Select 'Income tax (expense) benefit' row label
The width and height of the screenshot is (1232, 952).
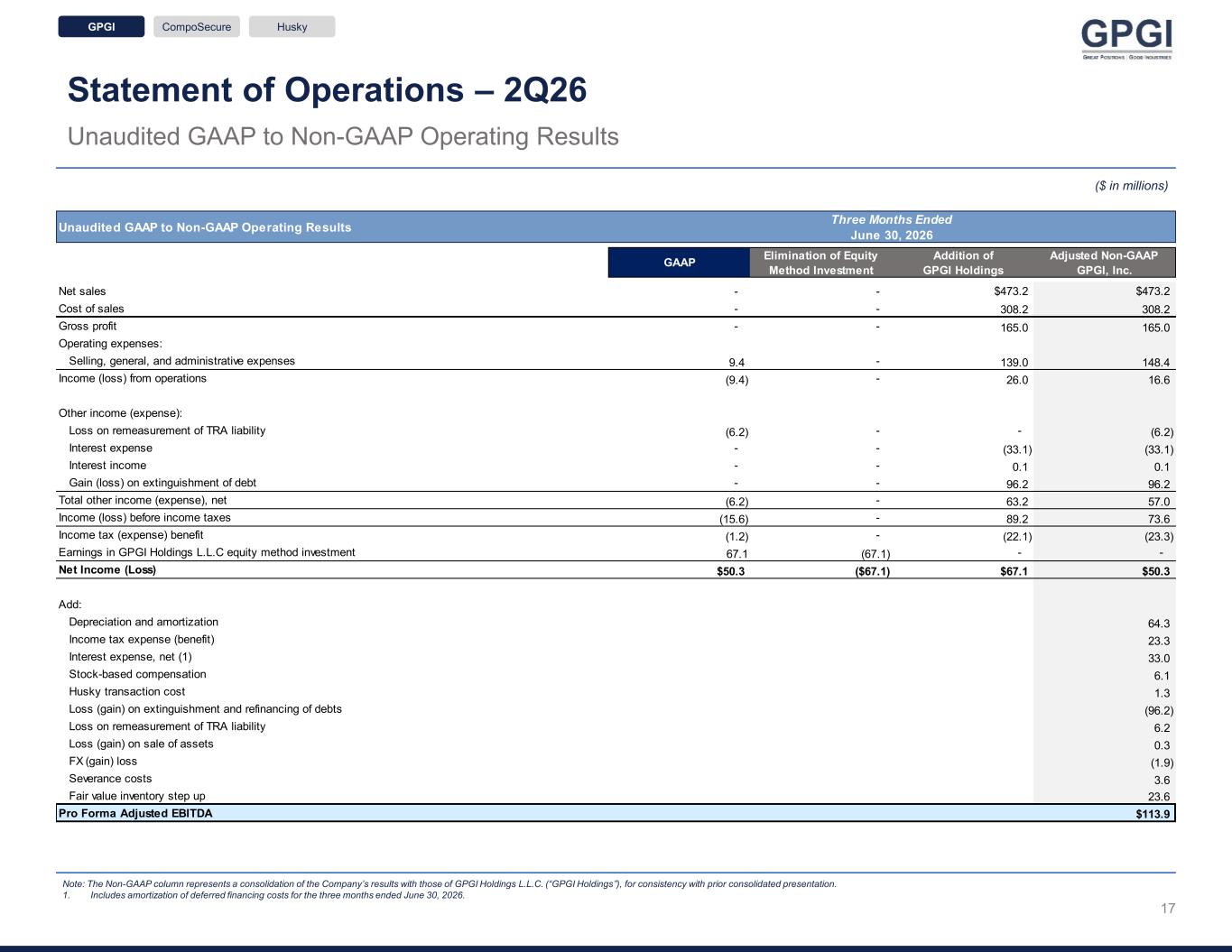click(131, 535)
